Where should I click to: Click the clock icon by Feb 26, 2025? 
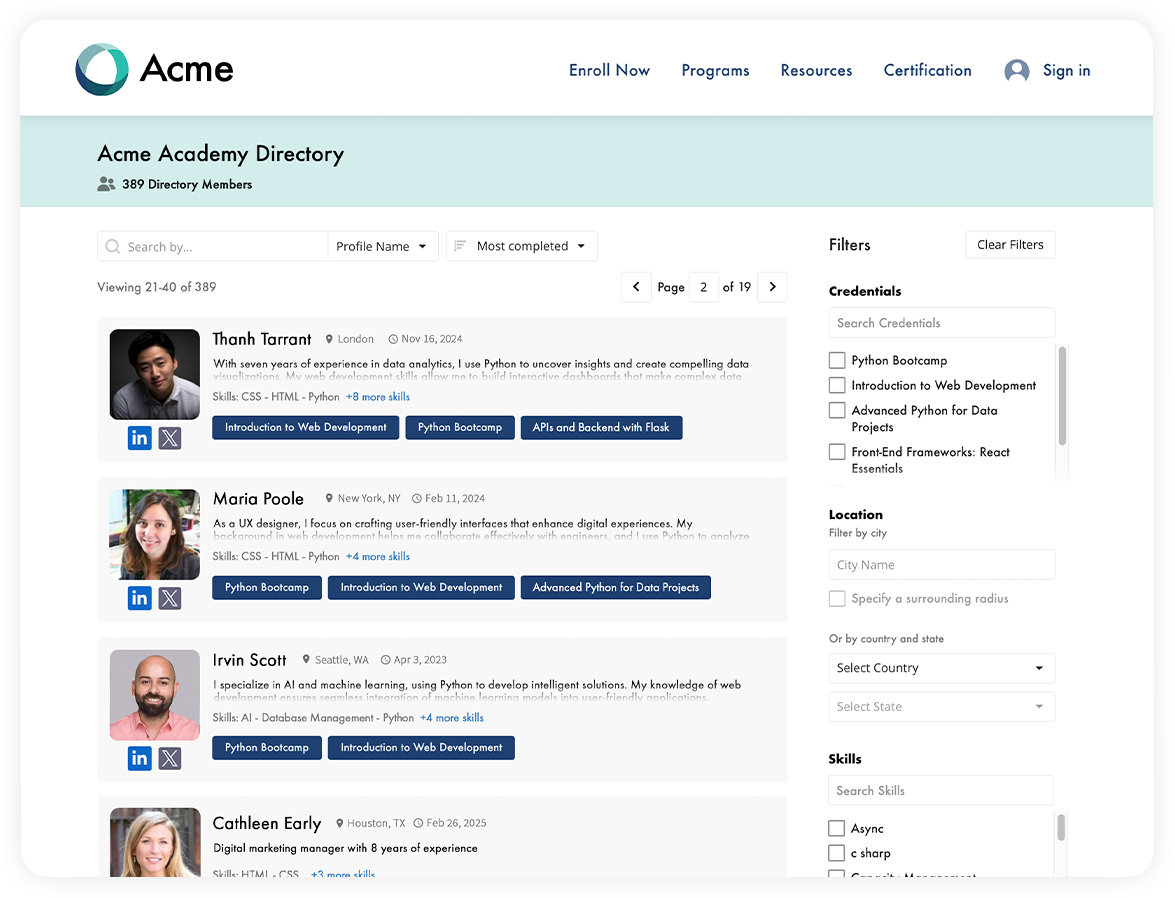tap(418, 823)
